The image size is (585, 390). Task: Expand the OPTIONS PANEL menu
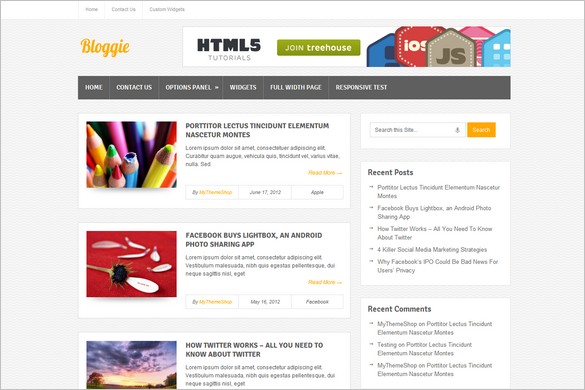click(191, 87)
